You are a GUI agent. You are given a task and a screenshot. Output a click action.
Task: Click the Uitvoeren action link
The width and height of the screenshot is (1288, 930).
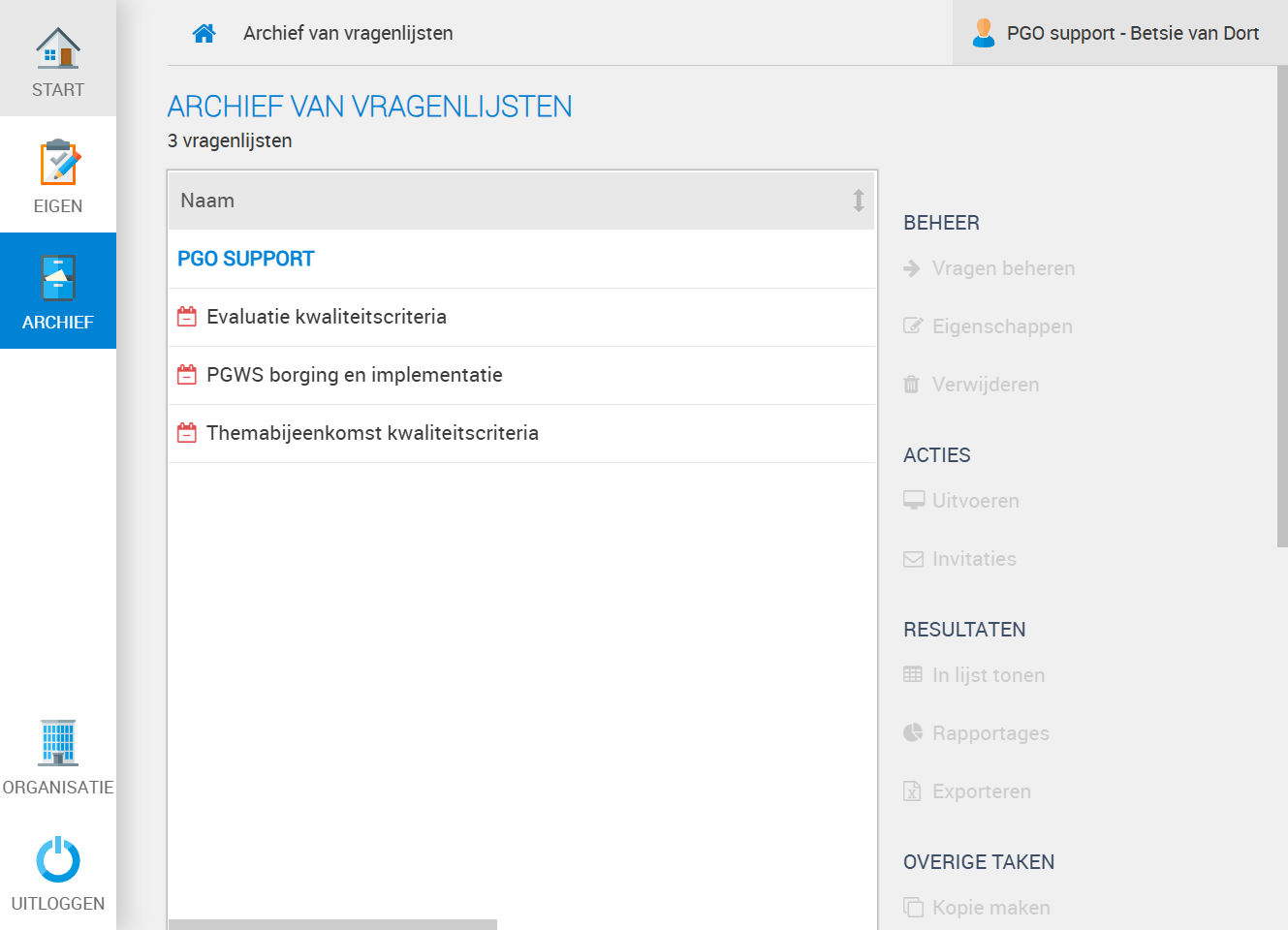(x=976, y=501)
